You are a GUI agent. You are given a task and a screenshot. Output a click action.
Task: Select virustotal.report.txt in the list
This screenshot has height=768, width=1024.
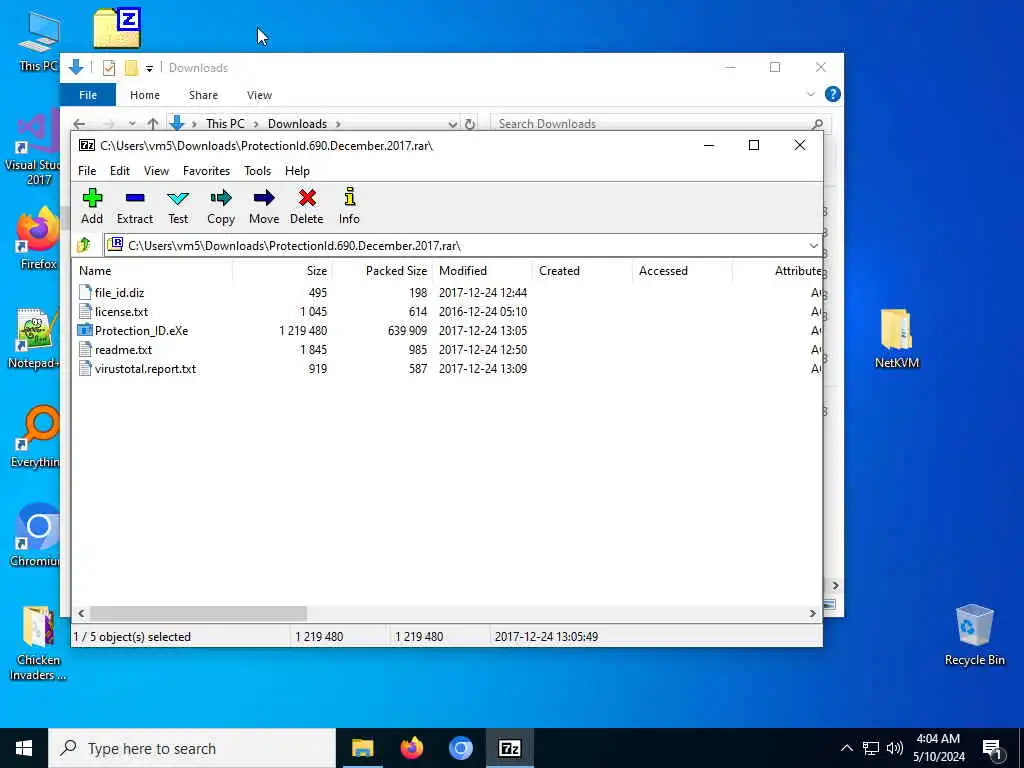coord(145,368)
